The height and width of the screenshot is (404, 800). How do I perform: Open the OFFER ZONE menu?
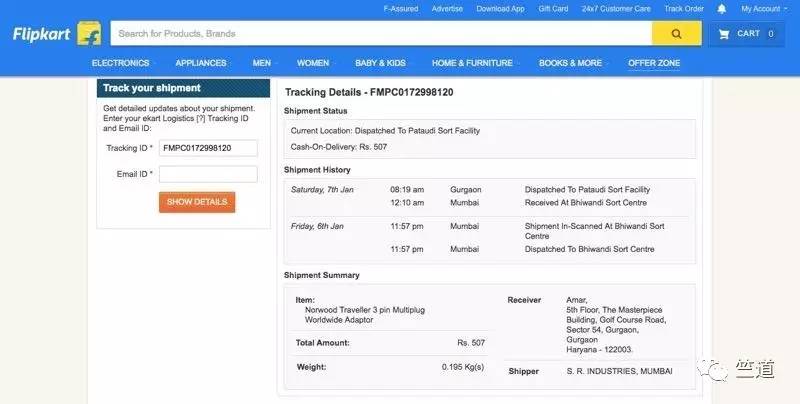(x=654, y=63)
